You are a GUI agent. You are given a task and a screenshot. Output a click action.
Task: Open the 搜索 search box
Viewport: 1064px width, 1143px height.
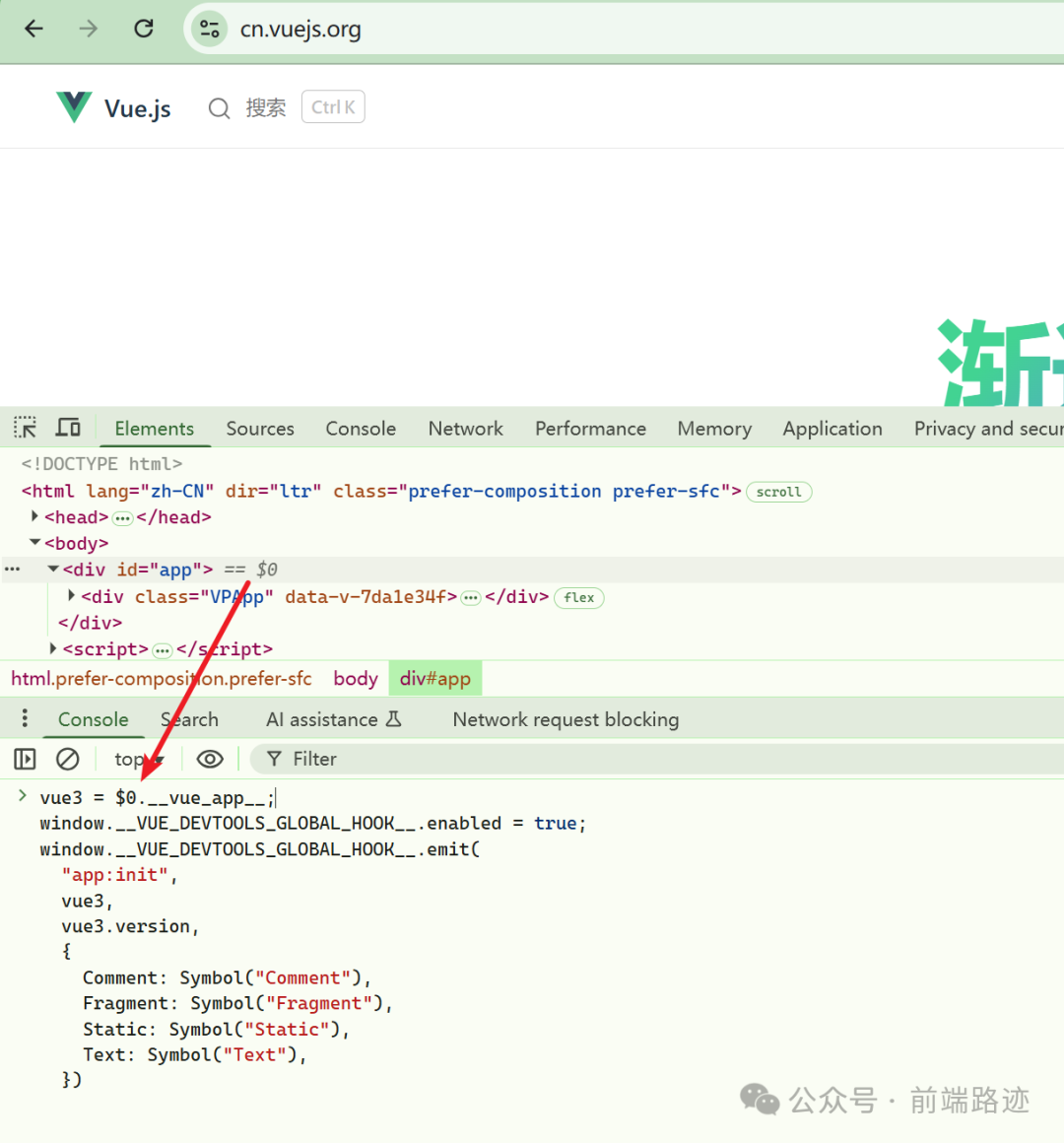point(265,107)
